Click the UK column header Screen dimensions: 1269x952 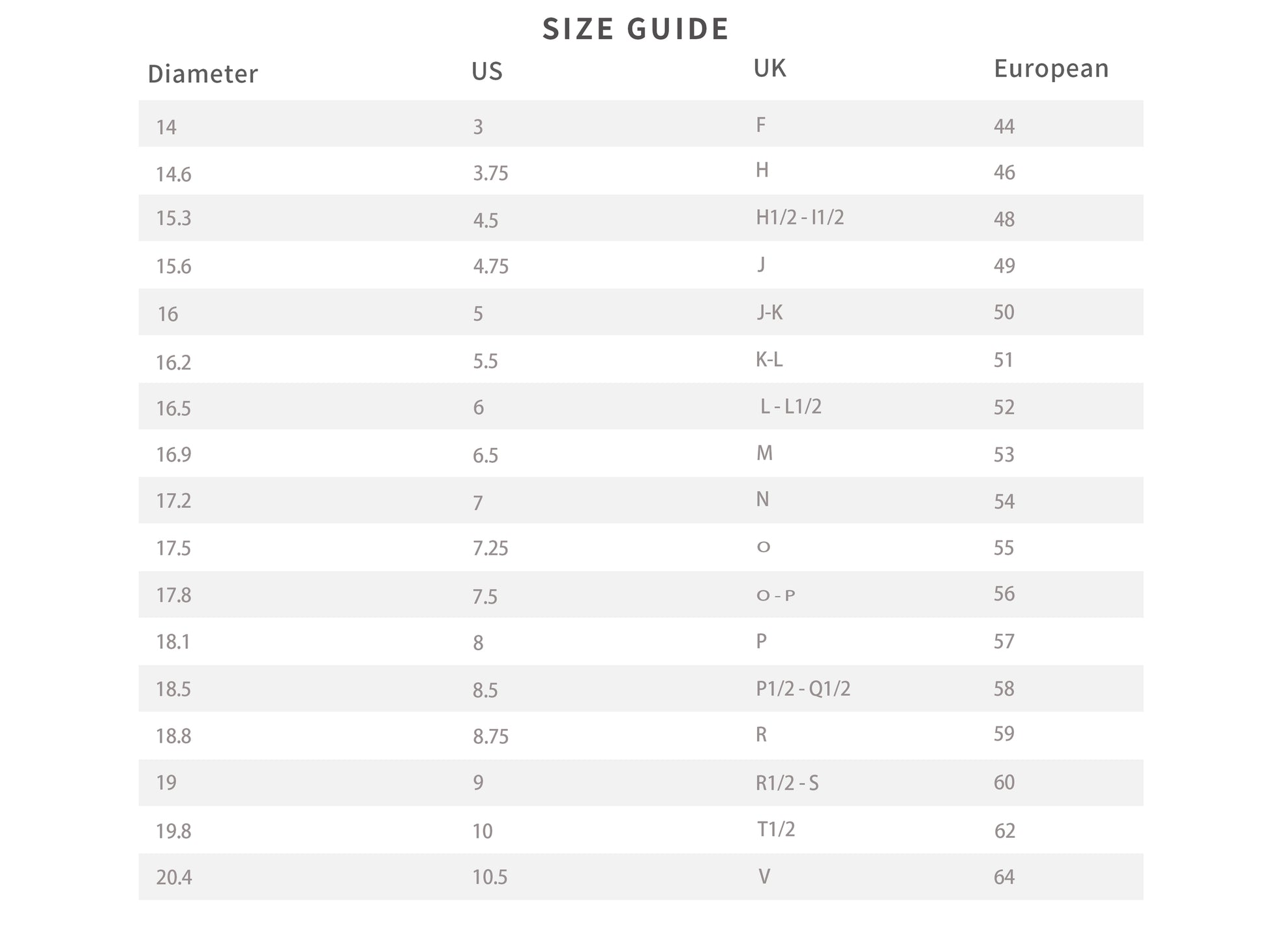click(x=769, y=68)
